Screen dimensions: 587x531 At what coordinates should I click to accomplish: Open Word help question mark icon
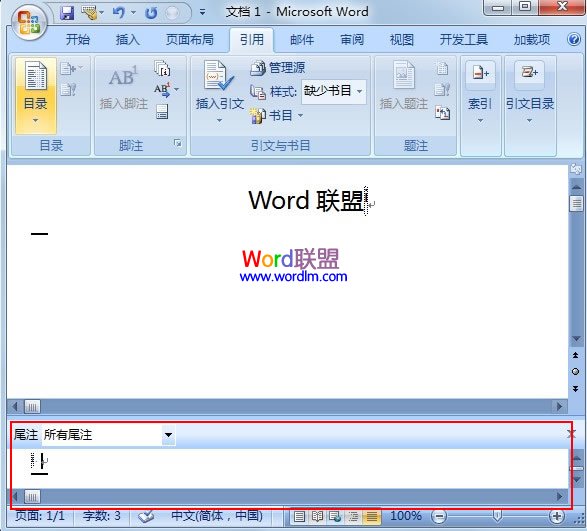coord(574,39)
